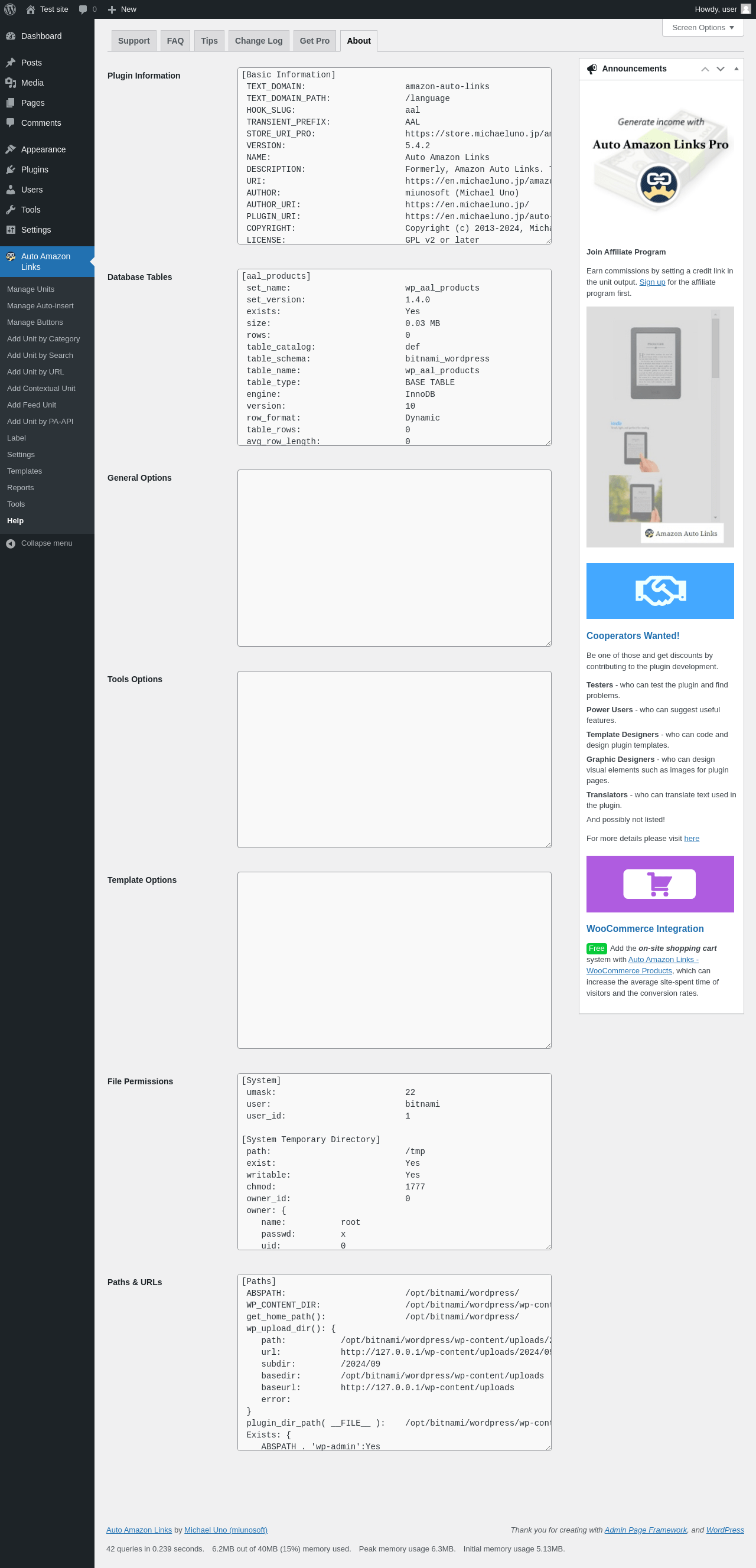
Task: Click the Auto Amazon Links Pro banner
Action: 660,161
